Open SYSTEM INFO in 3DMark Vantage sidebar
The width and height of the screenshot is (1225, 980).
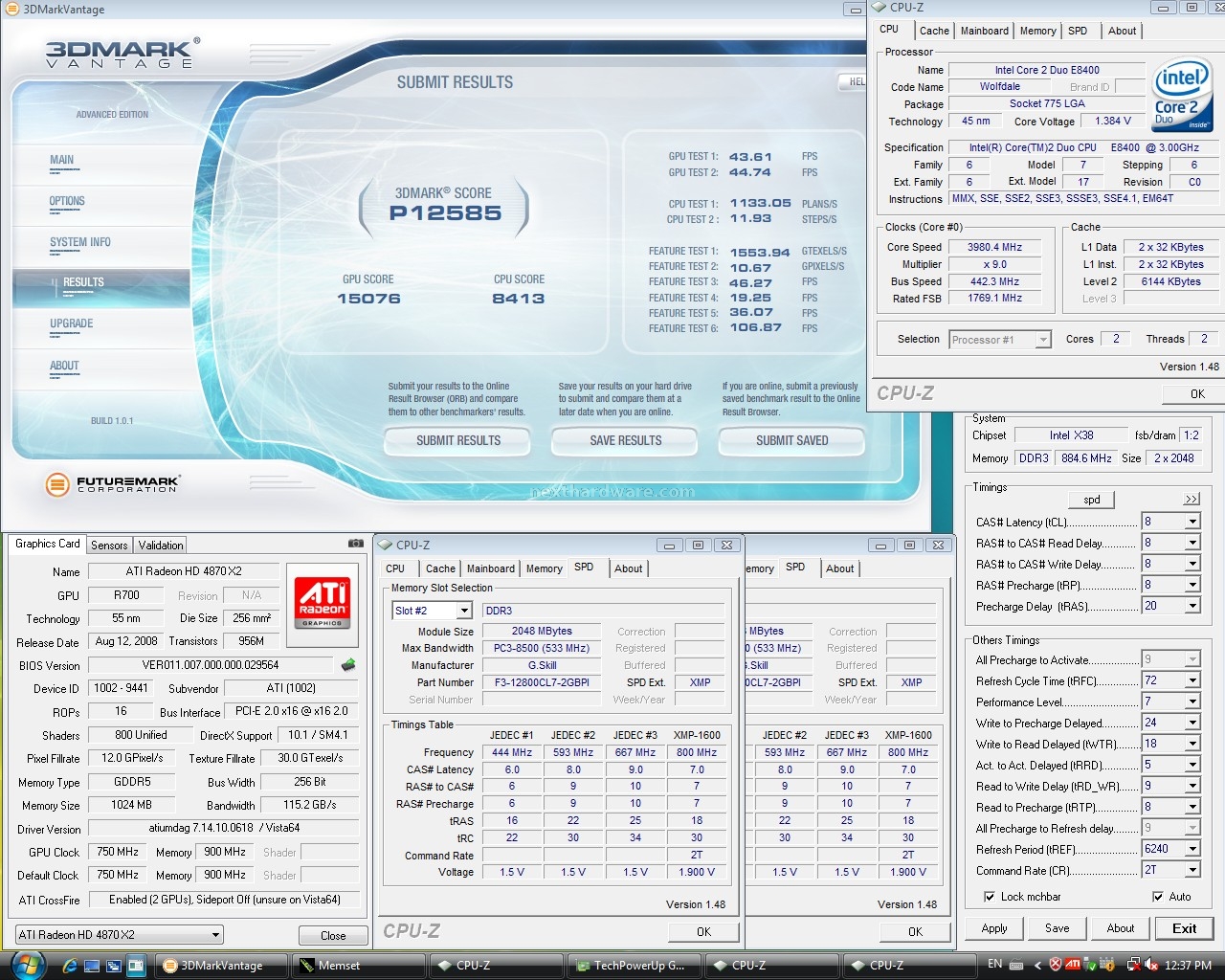pos(80,243)
